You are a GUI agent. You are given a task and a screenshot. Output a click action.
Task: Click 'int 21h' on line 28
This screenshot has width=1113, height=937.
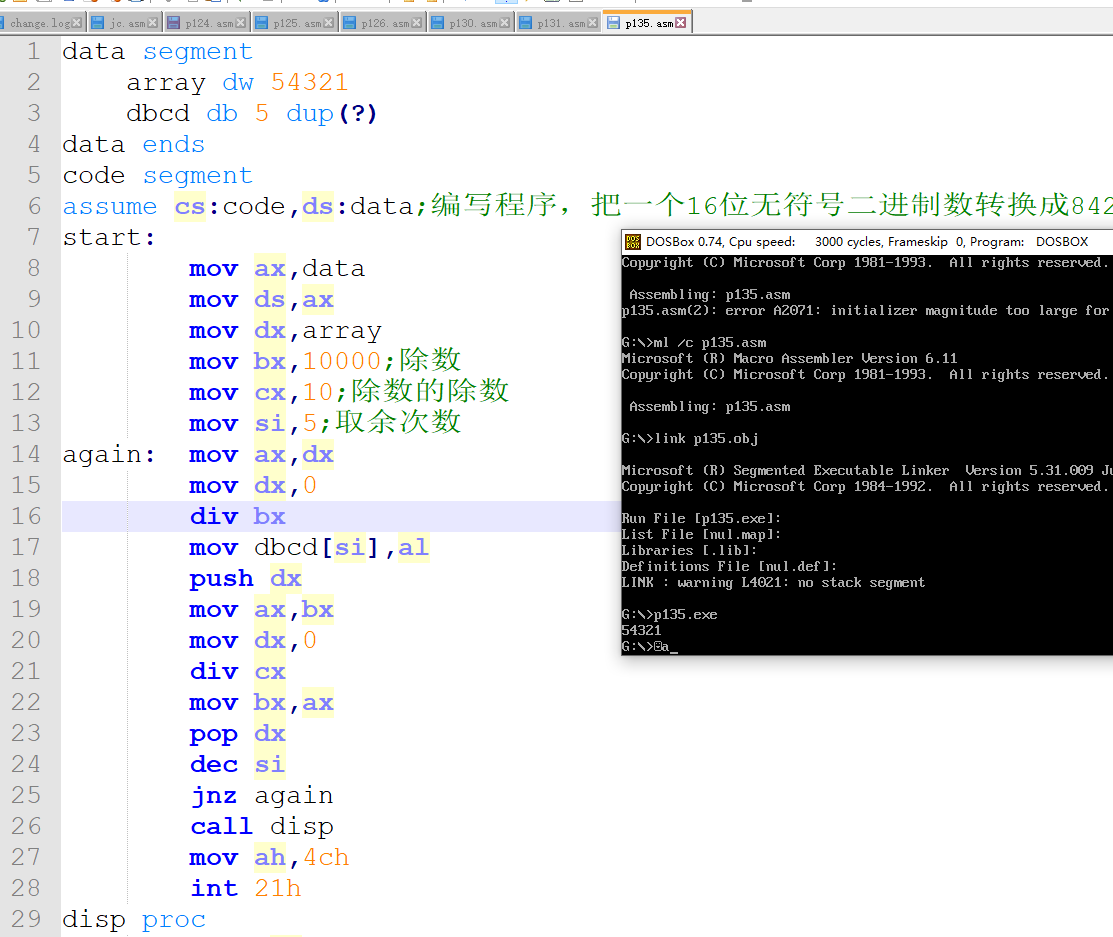pyautogui.click(x=246, y=889)
